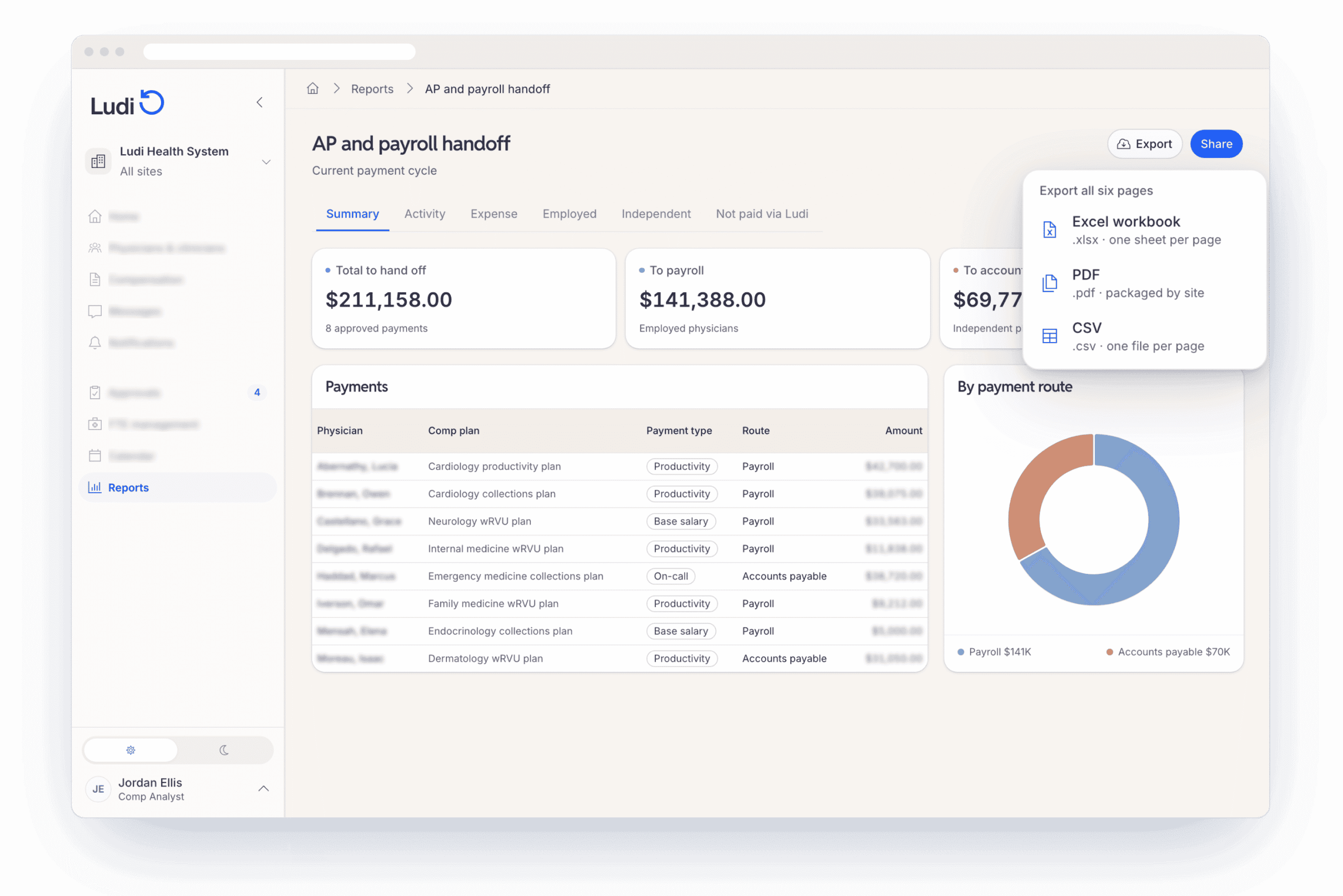The image size is (1343, 896).
Task: Click Neurology wRVU plan row
Action: click(x=620, y=521)
